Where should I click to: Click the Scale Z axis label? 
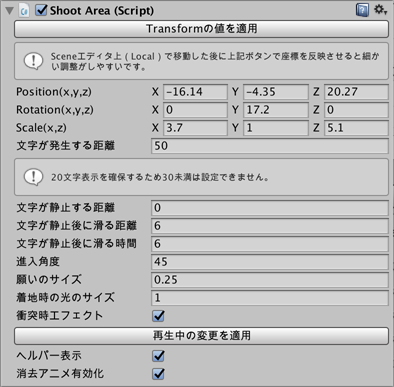[x=316, y=128]
